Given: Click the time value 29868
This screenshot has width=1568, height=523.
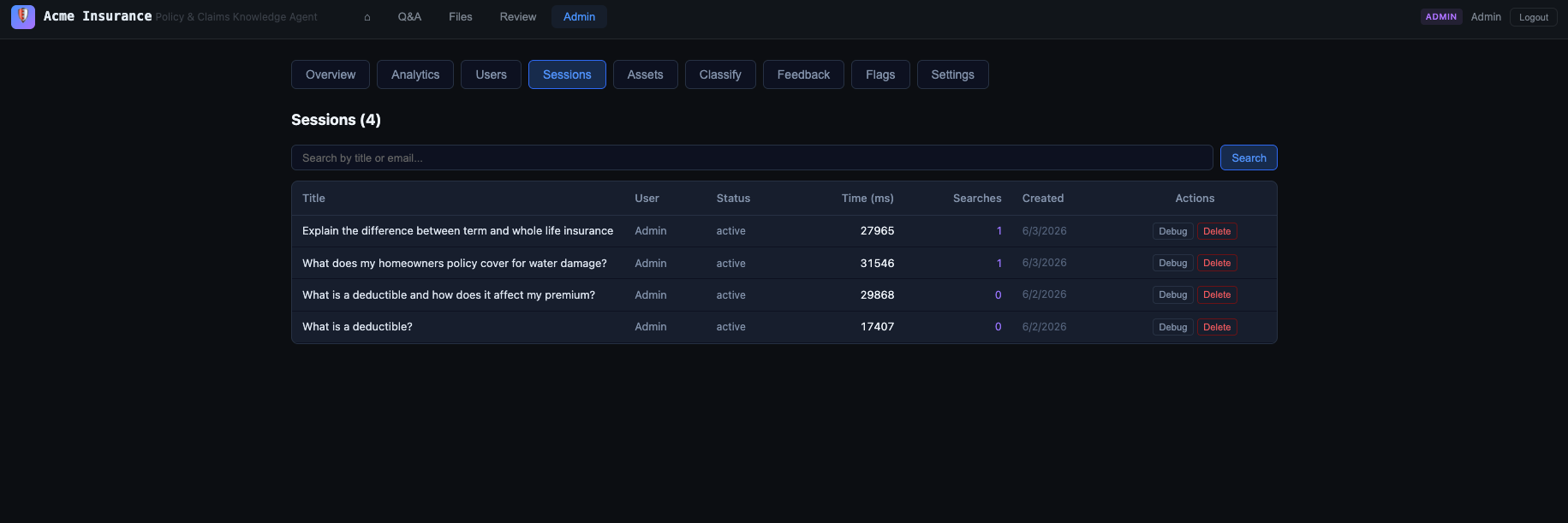Looking at the screenshot, I should [x=877, y=294].
